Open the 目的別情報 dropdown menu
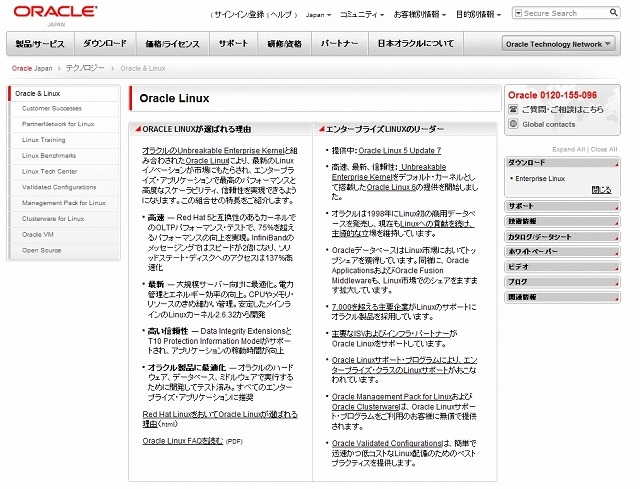Viewport: 640px width, 489px height. (478, 14)
